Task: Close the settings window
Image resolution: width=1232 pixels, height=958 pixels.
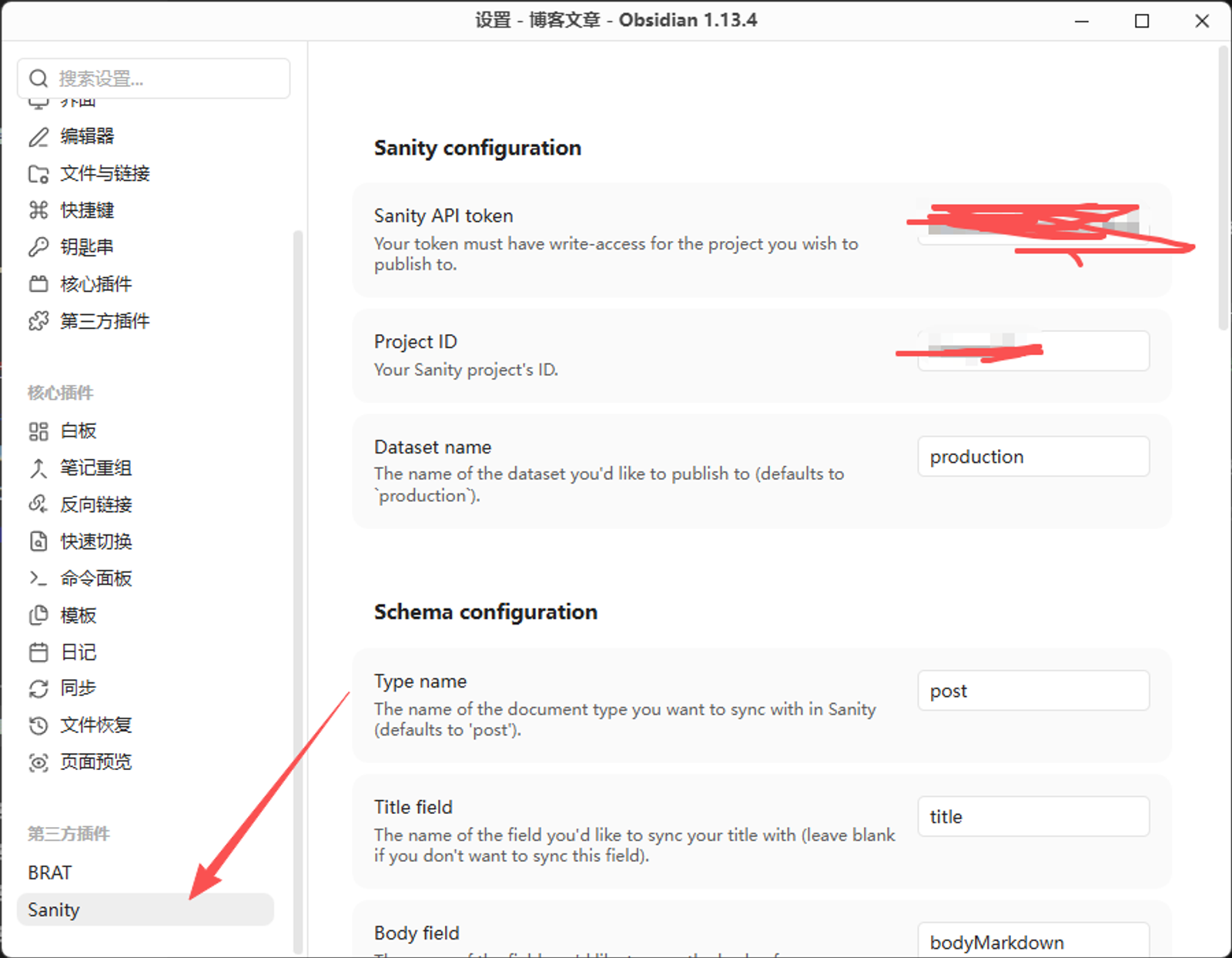Action: point(1202,21)
